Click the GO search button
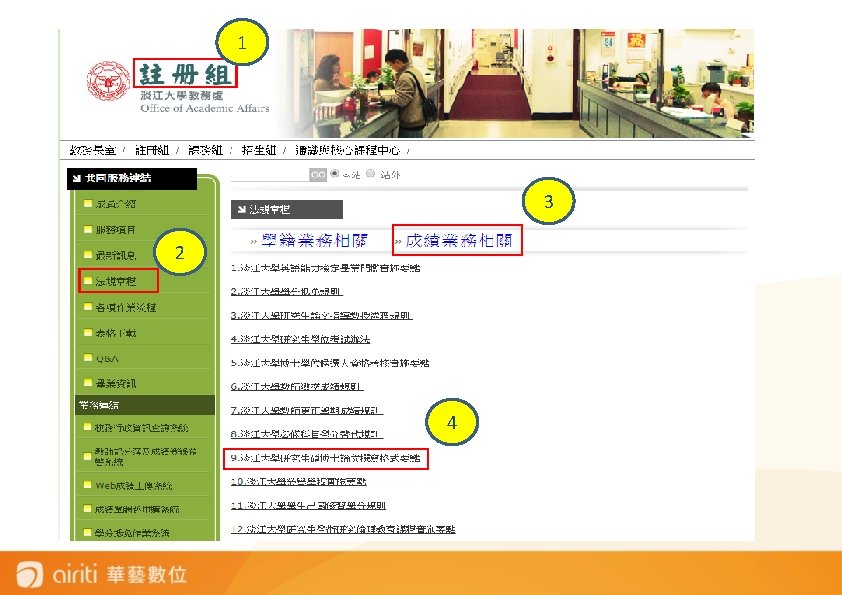 [318, 175]
